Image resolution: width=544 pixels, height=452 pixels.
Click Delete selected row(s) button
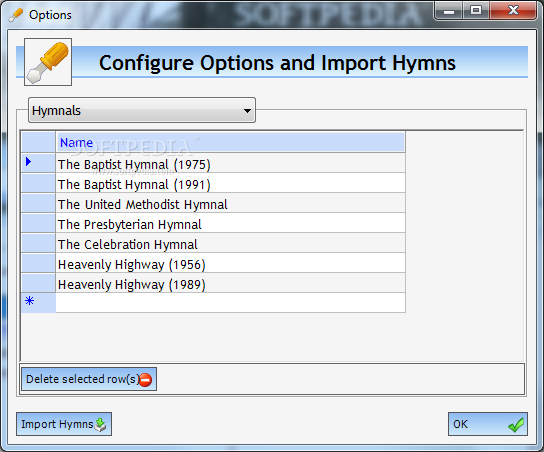point(89,379)
